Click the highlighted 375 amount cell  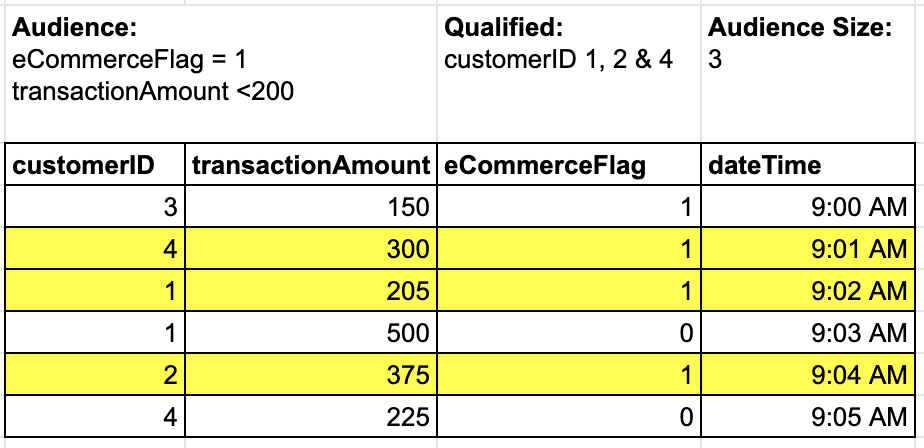(x=313, y=374)
